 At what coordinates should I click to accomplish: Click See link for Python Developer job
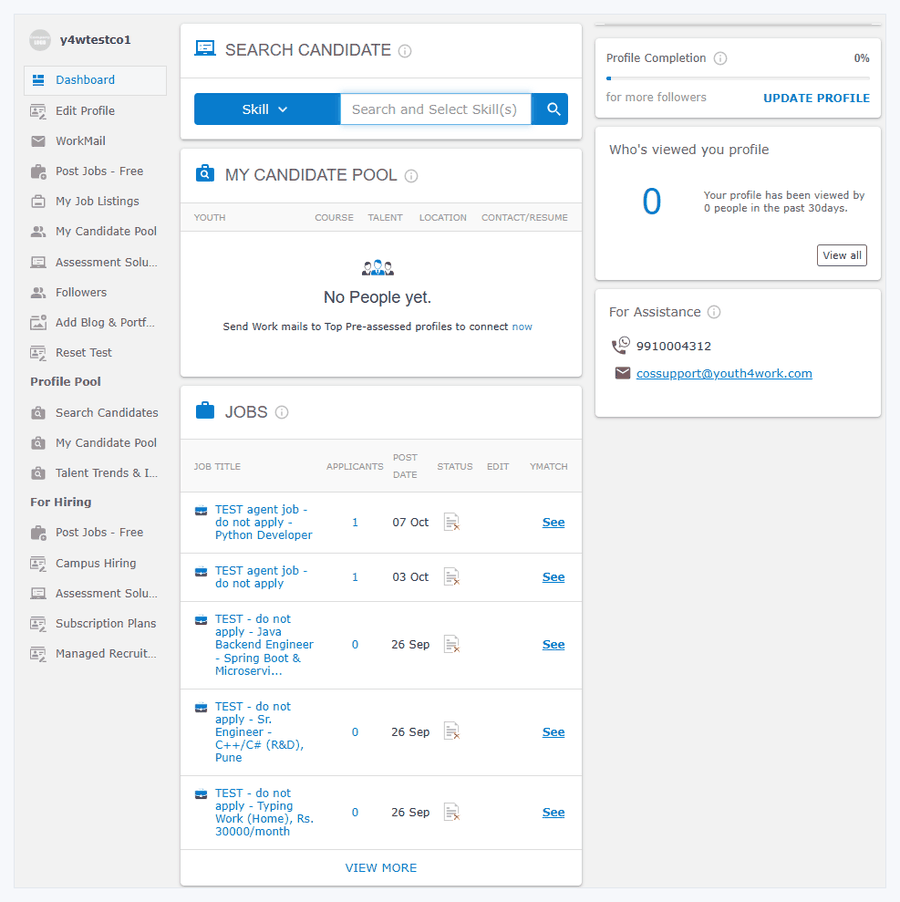[x=553, y=522]
